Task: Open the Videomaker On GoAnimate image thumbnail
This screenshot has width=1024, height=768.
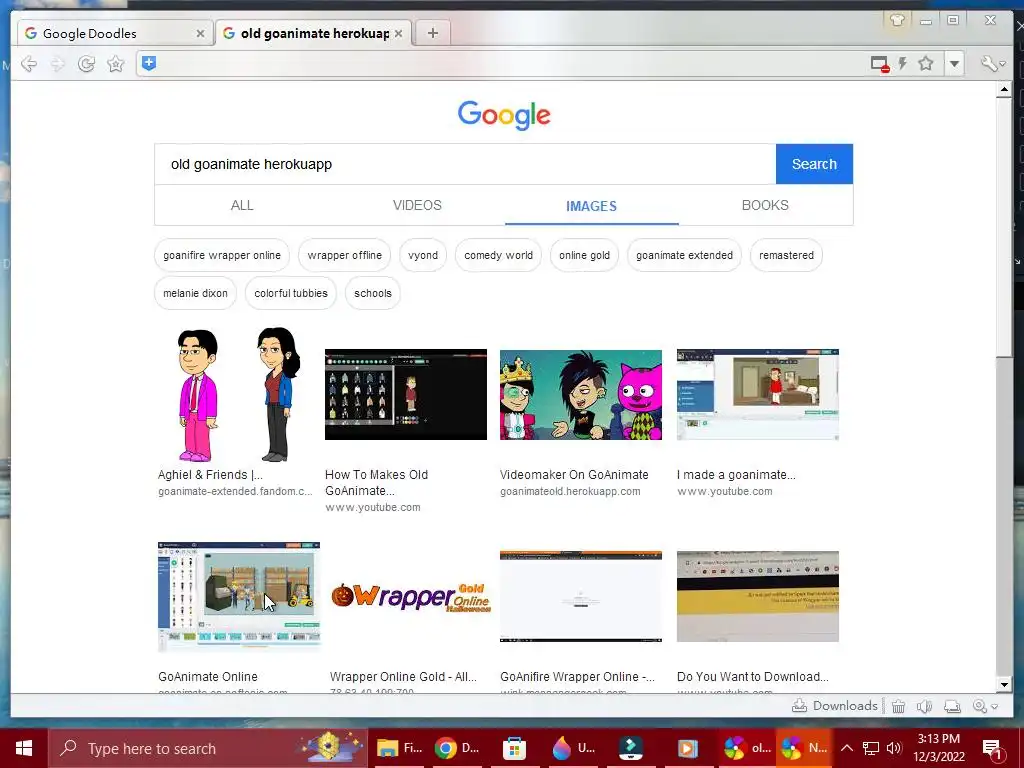Action: pyautogui.click(x=581, y=394)
